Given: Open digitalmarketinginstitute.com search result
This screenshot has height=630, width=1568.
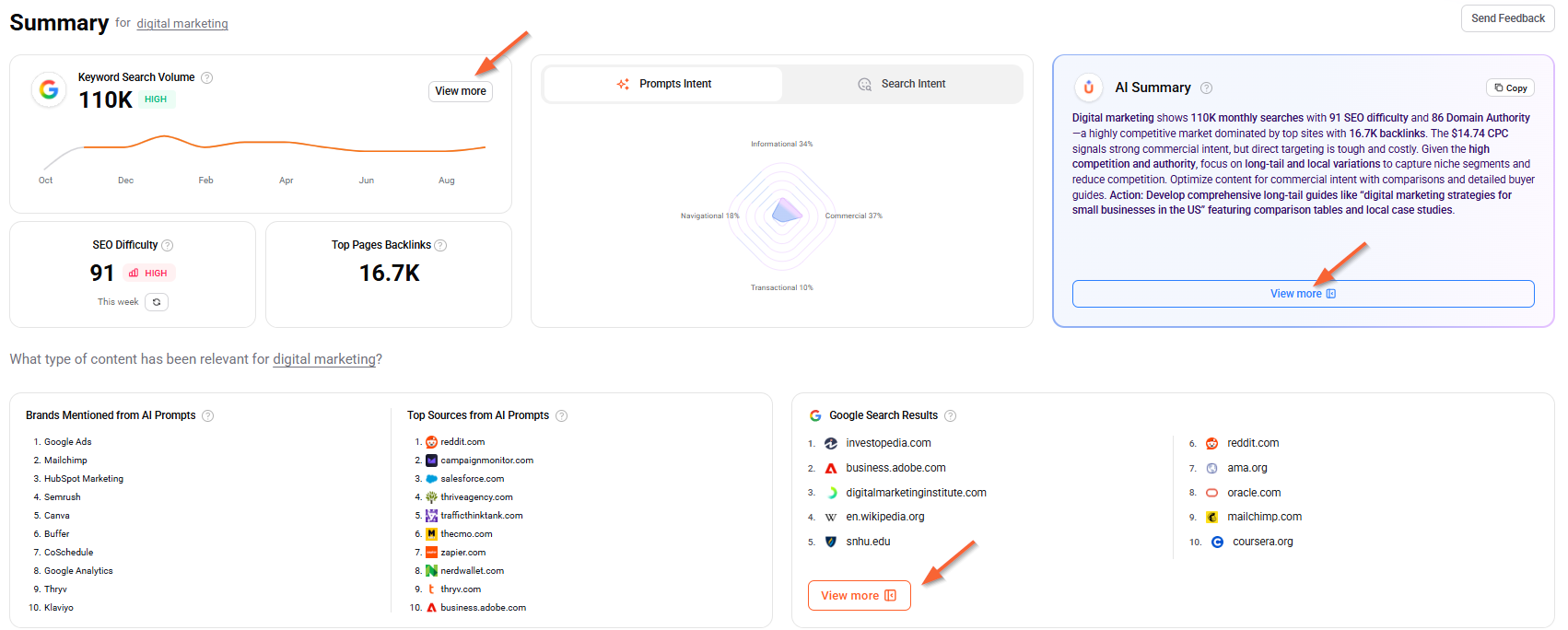Looking at the screenshot, I should 916,493.
